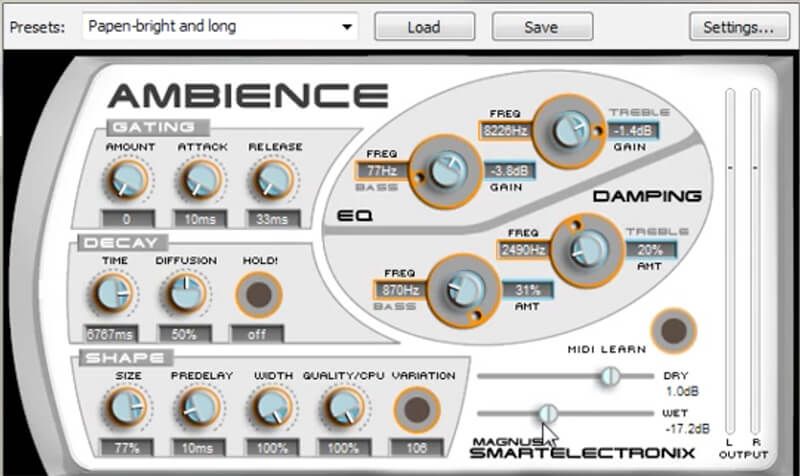This screenshot has width=800, height=476.
Task: Click the Damping Bass large knob
Action: pos(463,290)
